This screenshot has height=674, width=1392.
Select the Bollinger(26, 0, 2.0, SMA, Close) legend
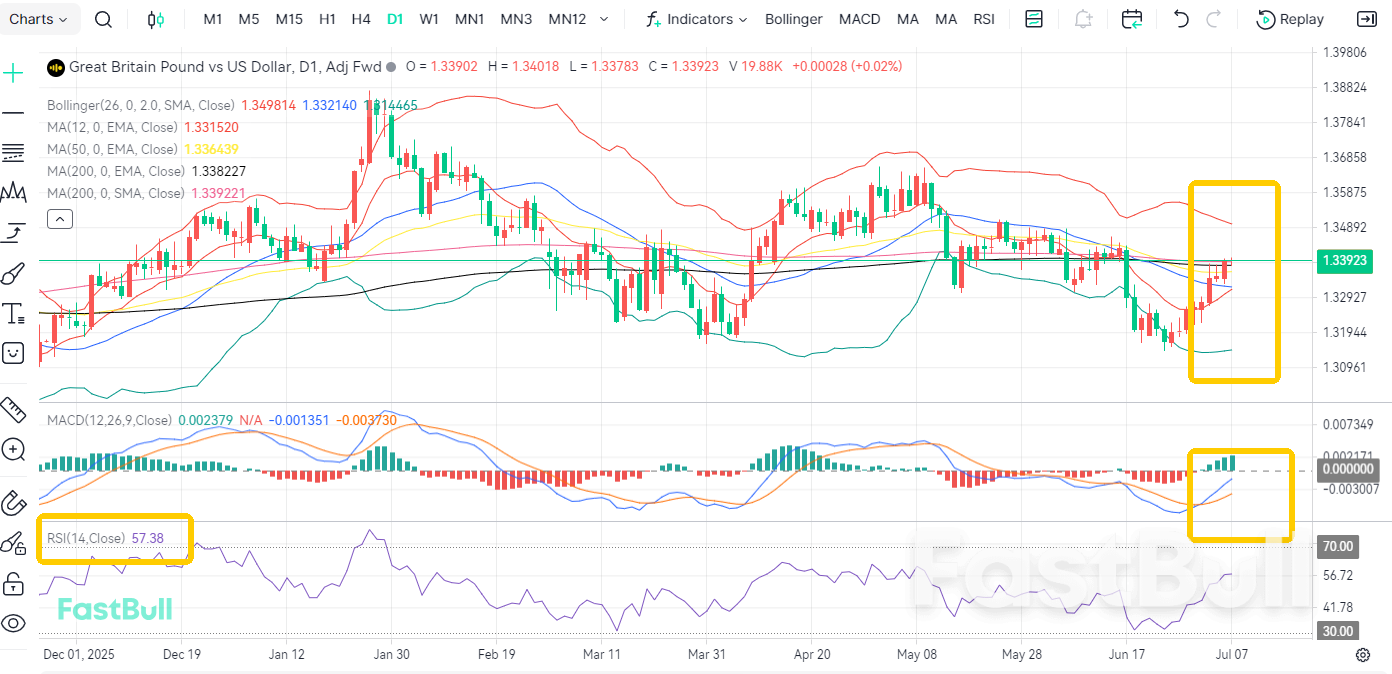tap(141, 105)
